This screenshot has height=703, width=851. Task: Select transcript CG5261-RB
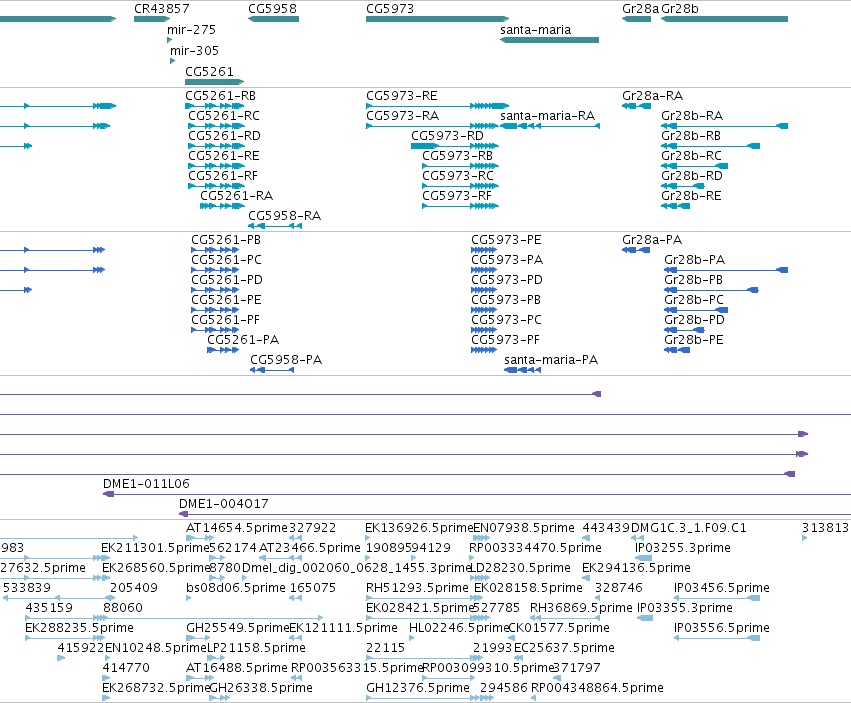tap(215, 106)
